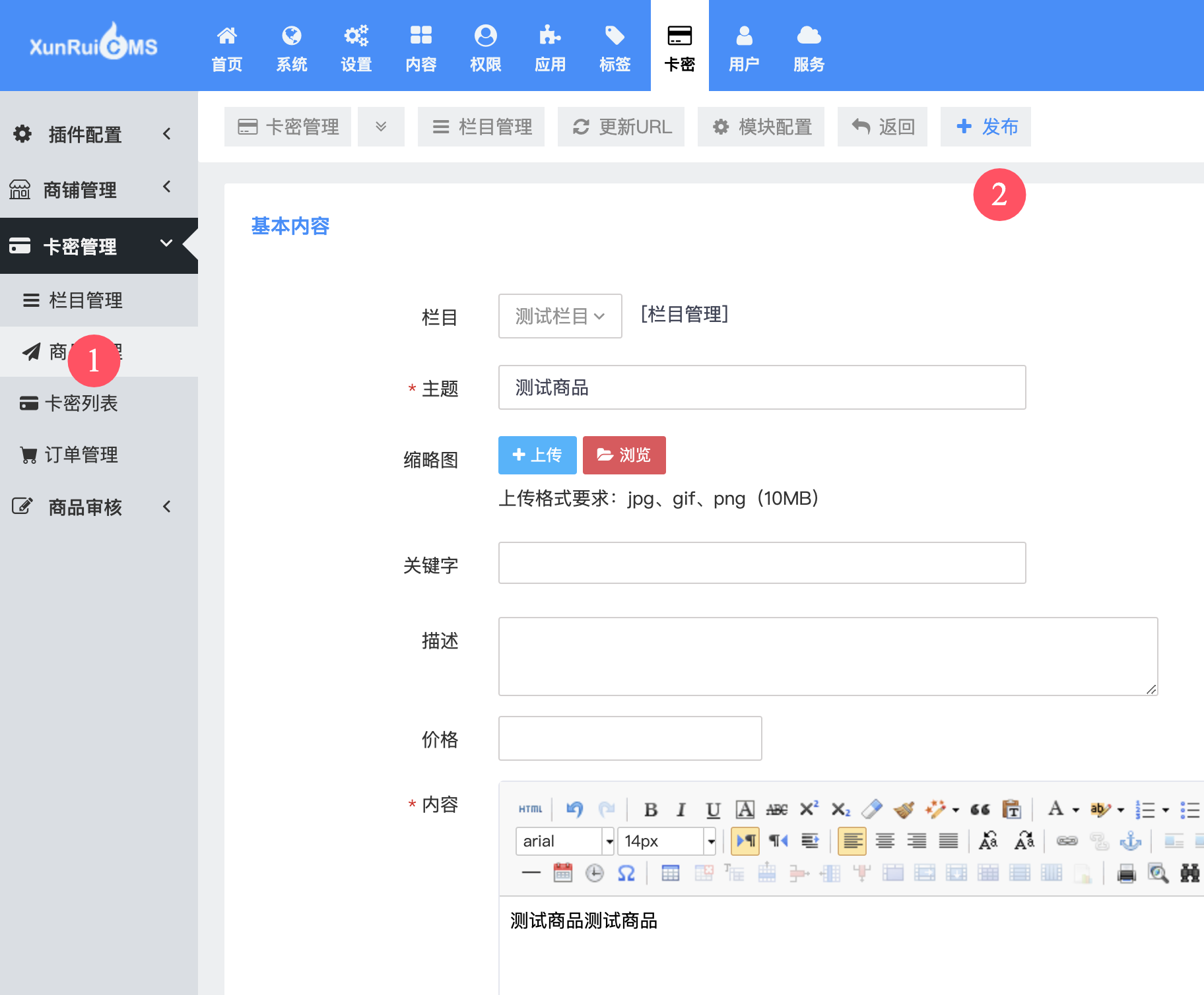Insert current date with calendar icon
1204x995 pixels.
pyautogui.click(x=563, y=874)
